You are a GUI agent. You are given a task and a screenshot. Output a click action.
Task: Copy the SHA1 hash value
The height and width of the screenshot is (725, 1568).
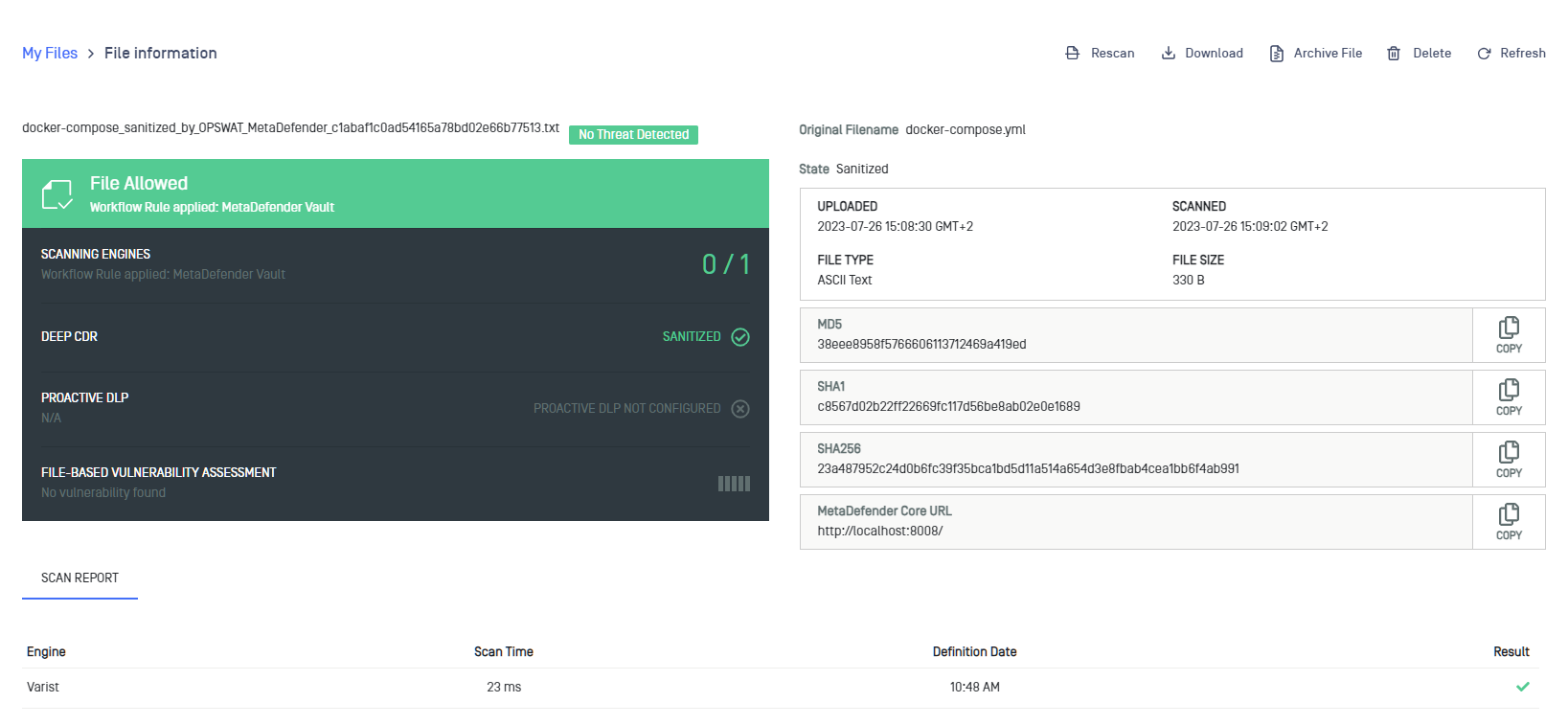point(1509,397)
